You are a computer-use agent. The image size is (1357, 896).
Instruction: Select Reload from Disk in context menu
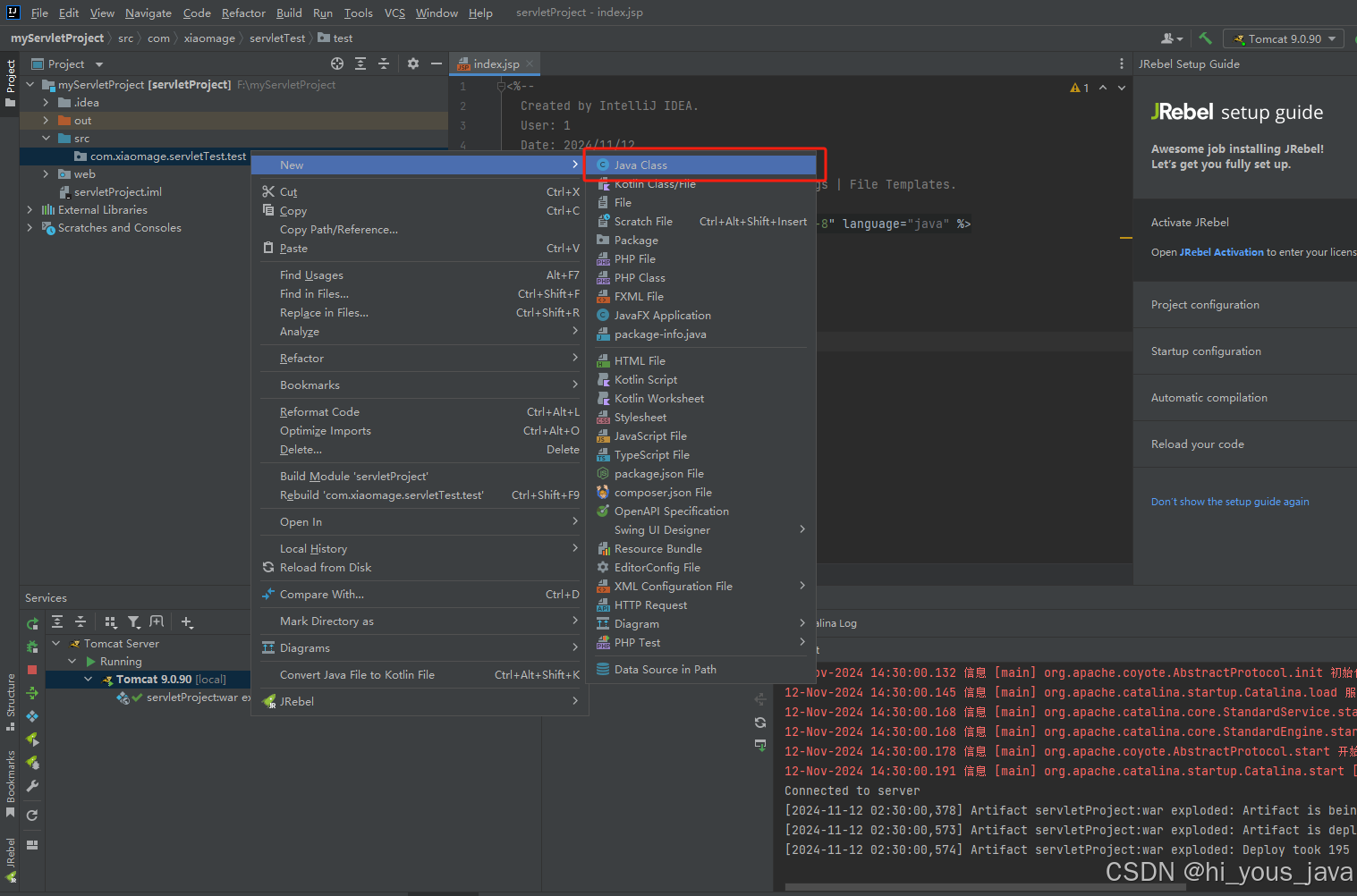click(x=419, y=567)
